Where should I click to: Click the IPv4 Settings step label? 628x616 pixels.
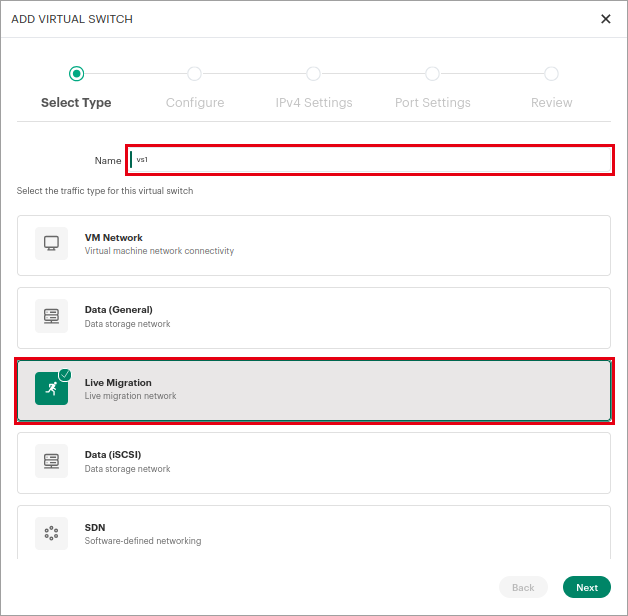(x=314, y=103)
